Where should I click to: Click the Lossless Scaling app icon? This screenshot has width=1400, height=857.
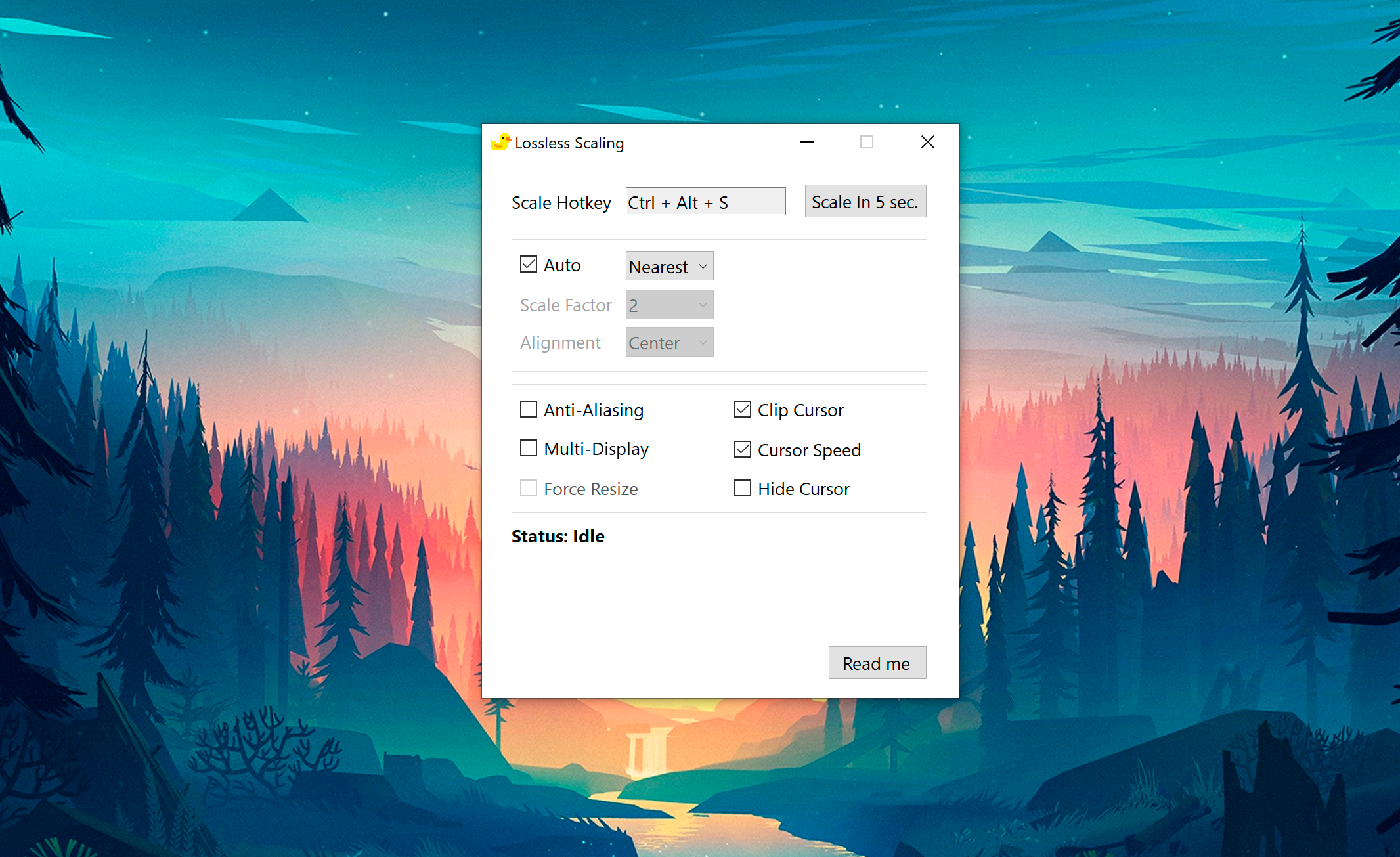click(498, 142)
